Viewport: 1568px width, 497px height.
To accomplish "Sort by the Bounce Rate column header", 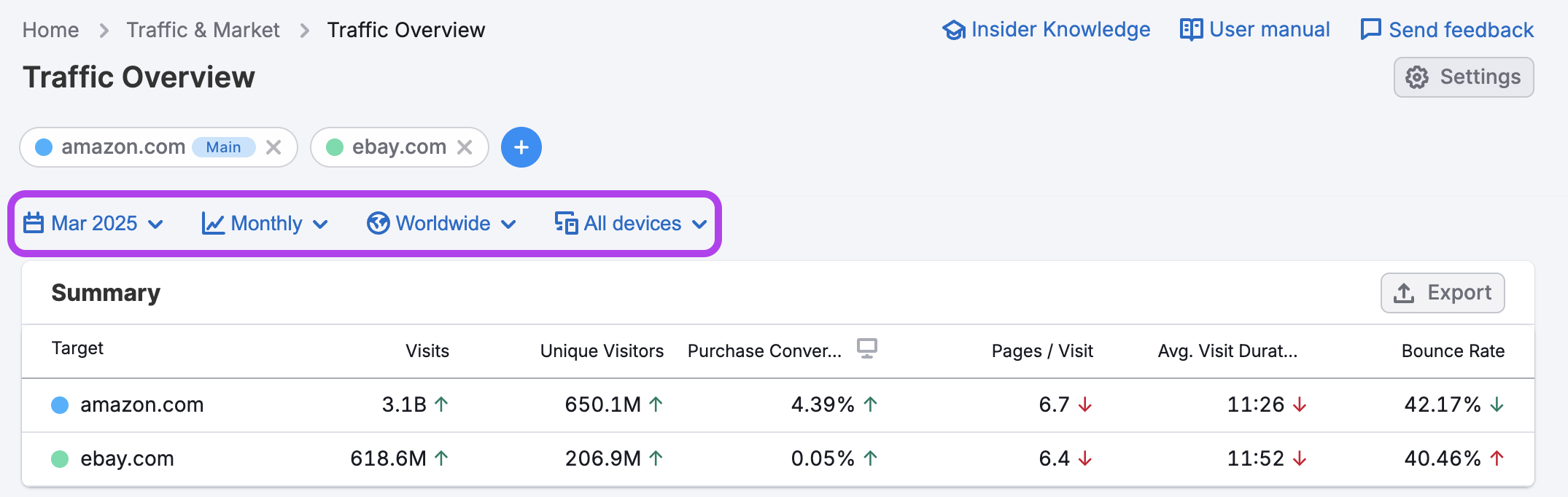I will (x=1452, y=351).
